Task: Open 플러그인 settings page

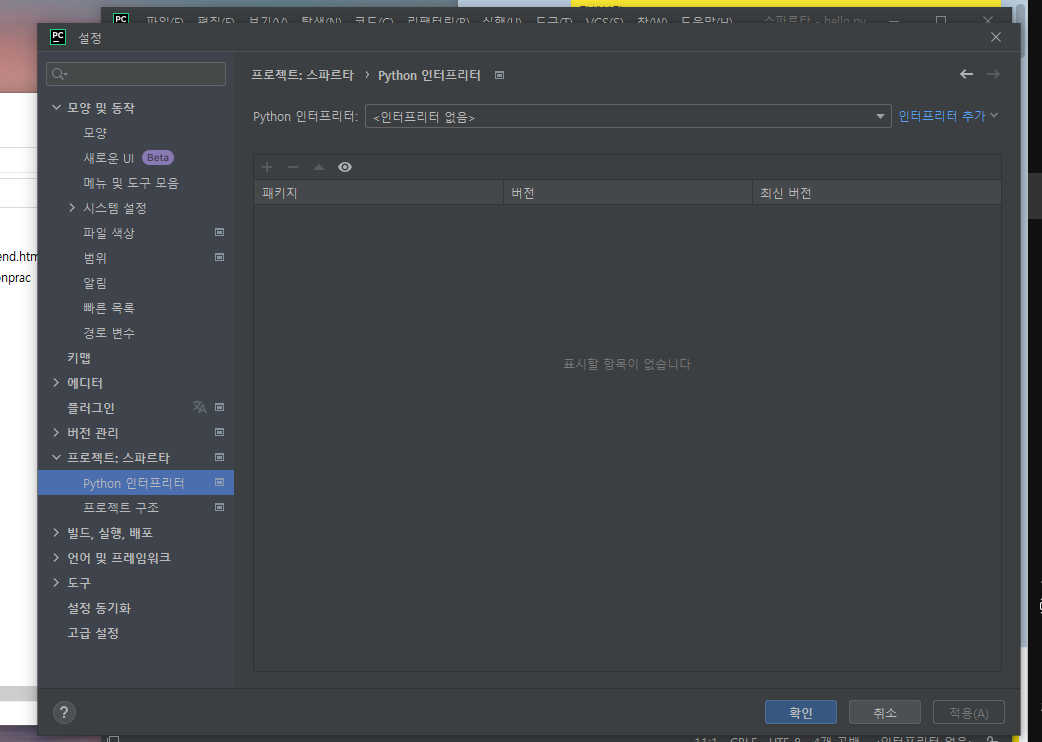Action: click(x=91, y=408)
